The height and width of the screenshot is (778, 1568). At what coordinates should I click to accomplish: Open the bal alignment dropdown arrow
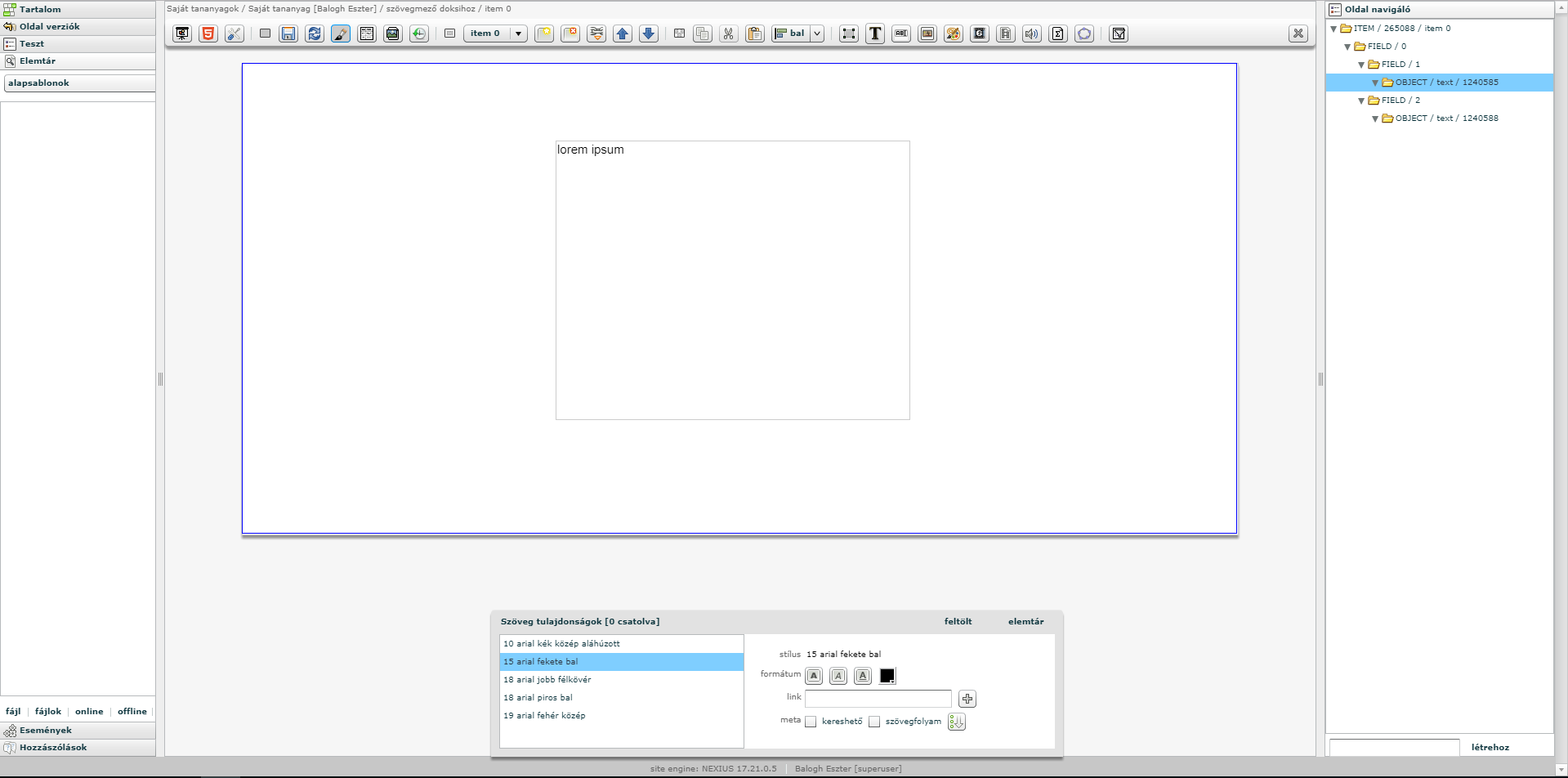817,34
